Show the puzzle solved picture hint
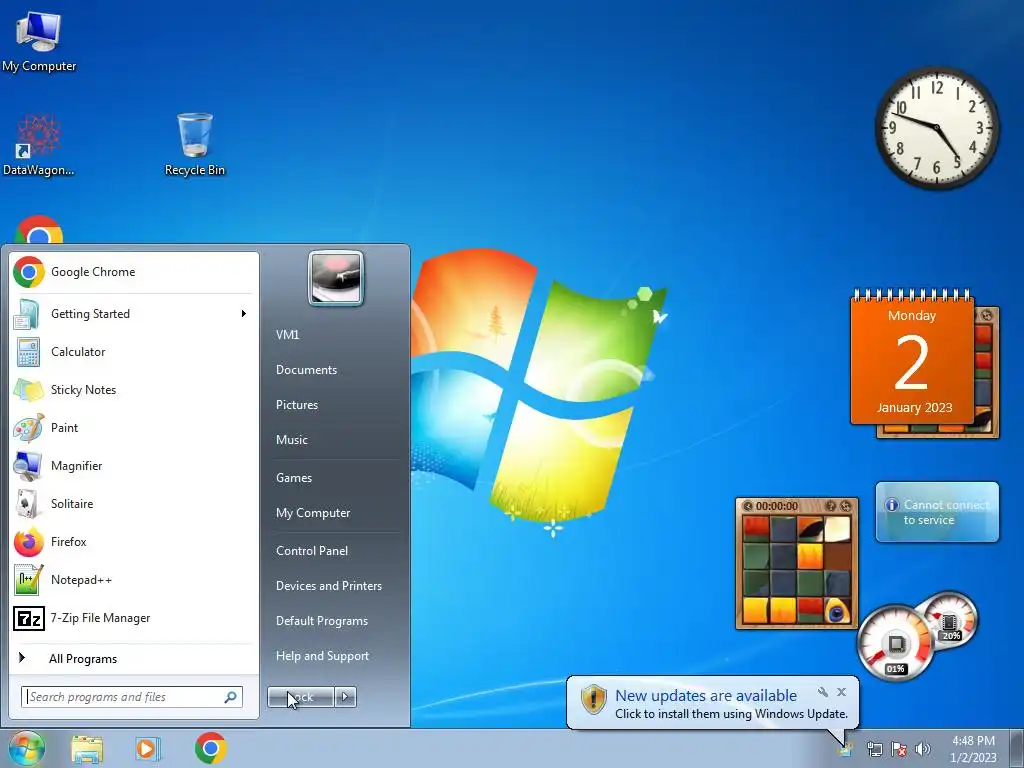Screen dimensions: 1024x768 click(831, 506)
